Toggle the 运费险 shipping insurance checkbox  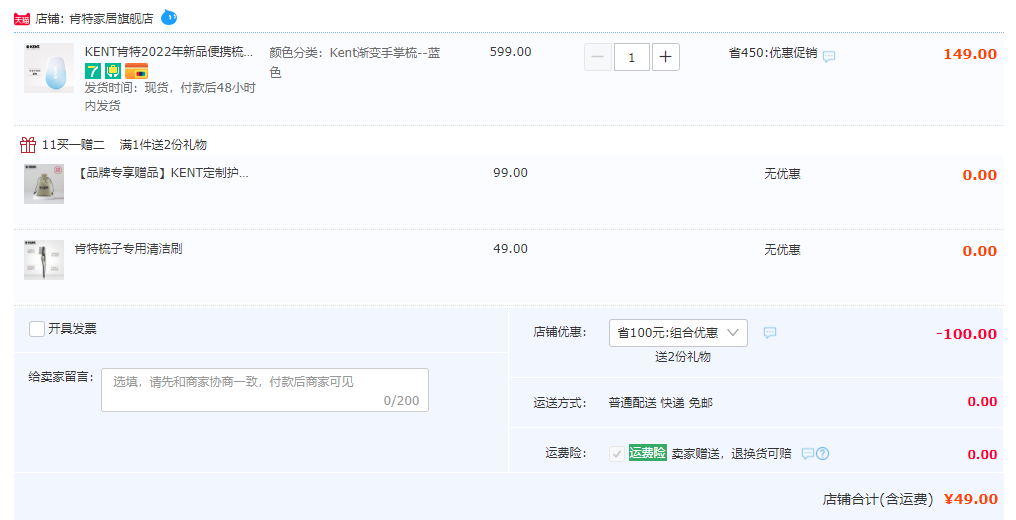pos(617,454)
